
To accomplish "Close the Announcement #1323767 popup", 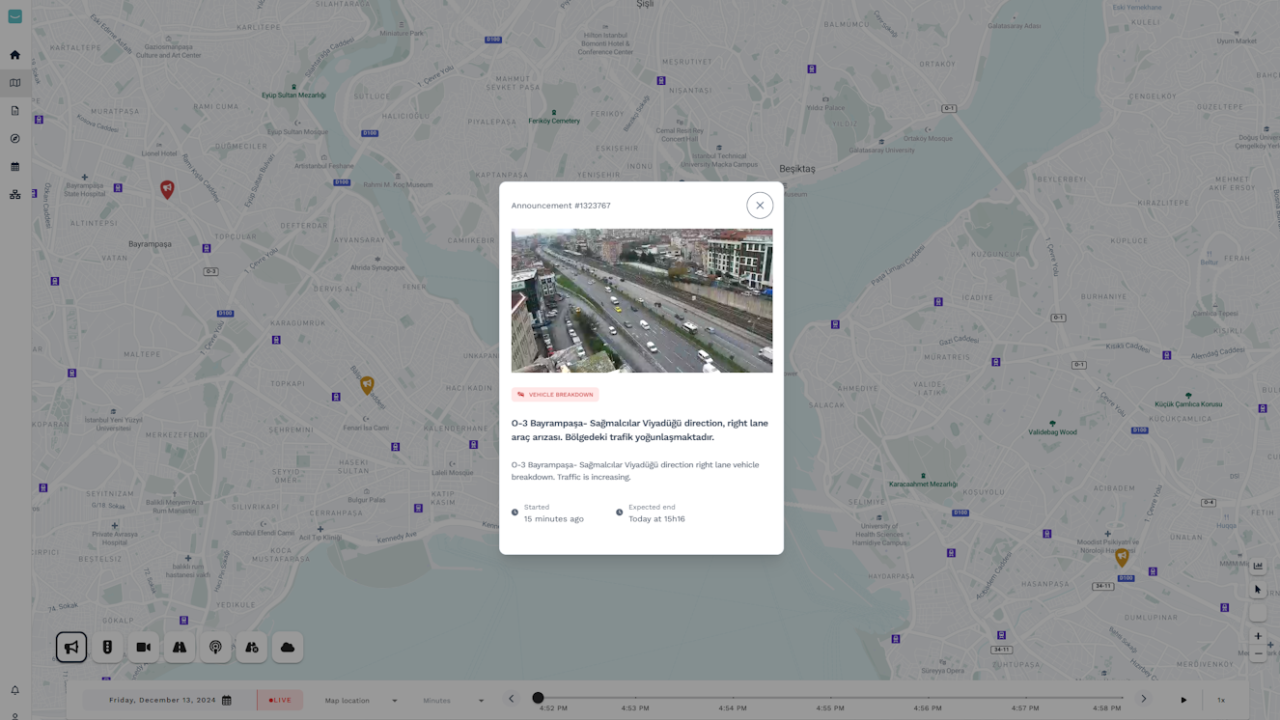I will click(x=759, y=205).
